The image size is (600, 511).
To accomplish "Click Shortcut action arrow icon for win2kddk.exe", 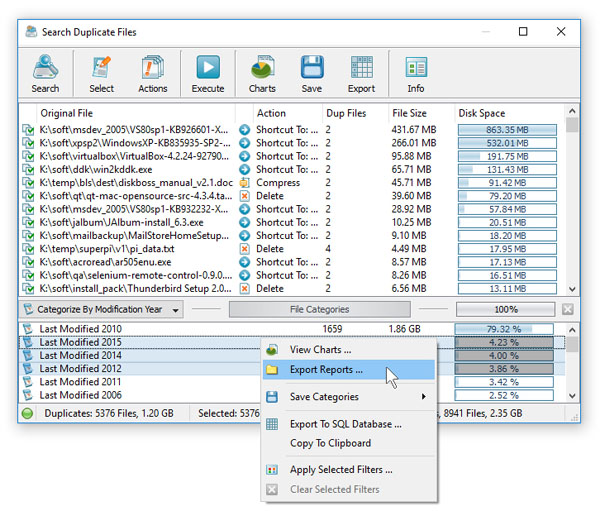I will pyautogui.click(x=245, y=170).
